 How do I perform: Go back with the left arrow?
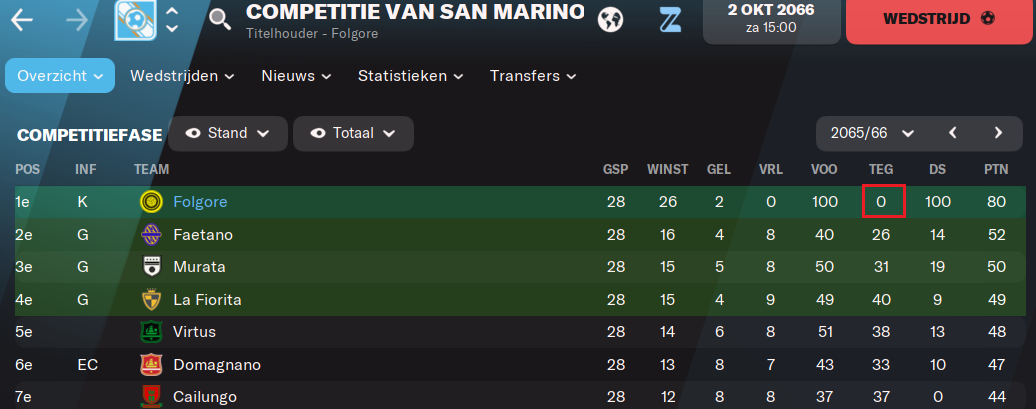[x=22, y=20]
